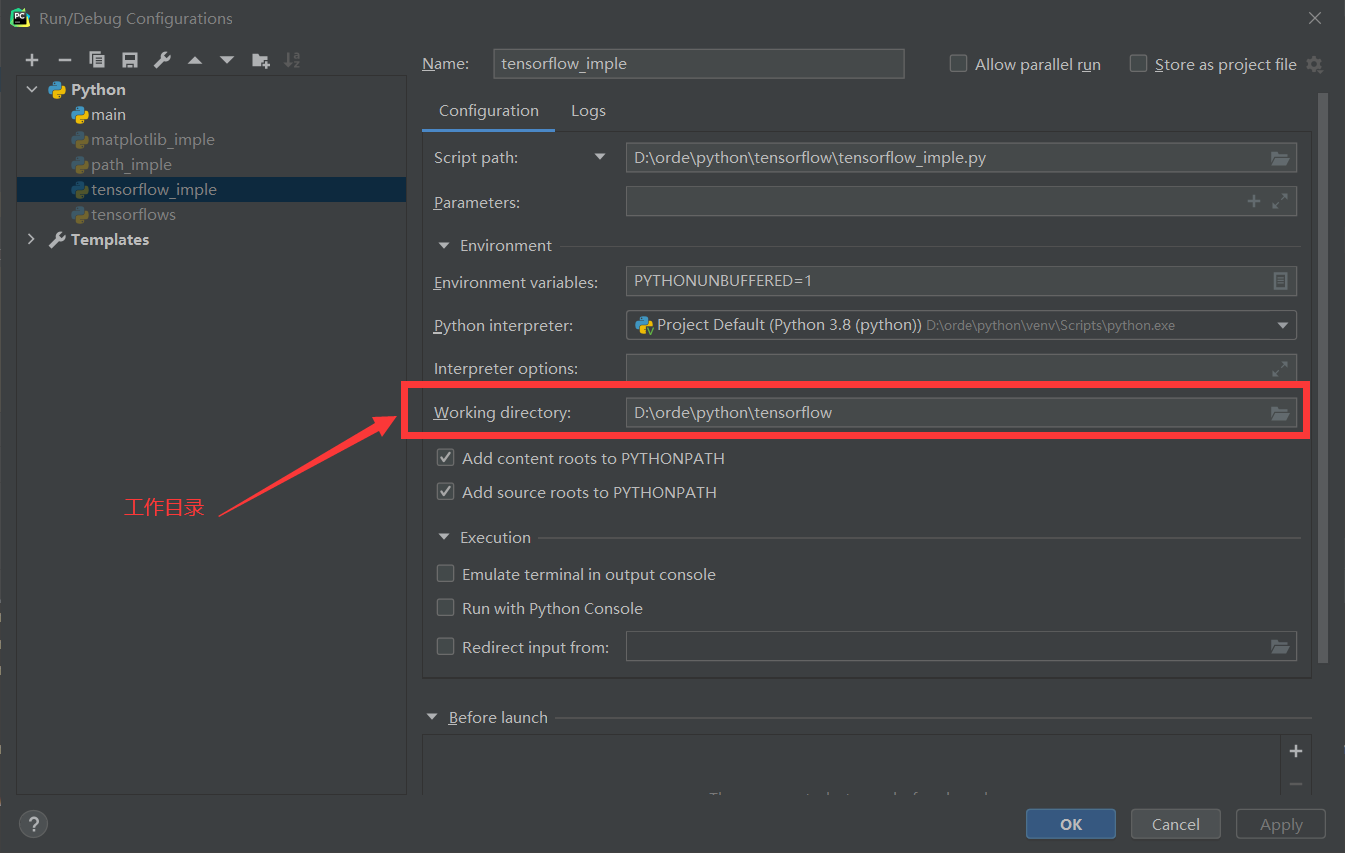Image resolution: width=1345 pixels, height=853 pixels.
Task: Expand the Interpreter options field
Action: point(1280,368)
